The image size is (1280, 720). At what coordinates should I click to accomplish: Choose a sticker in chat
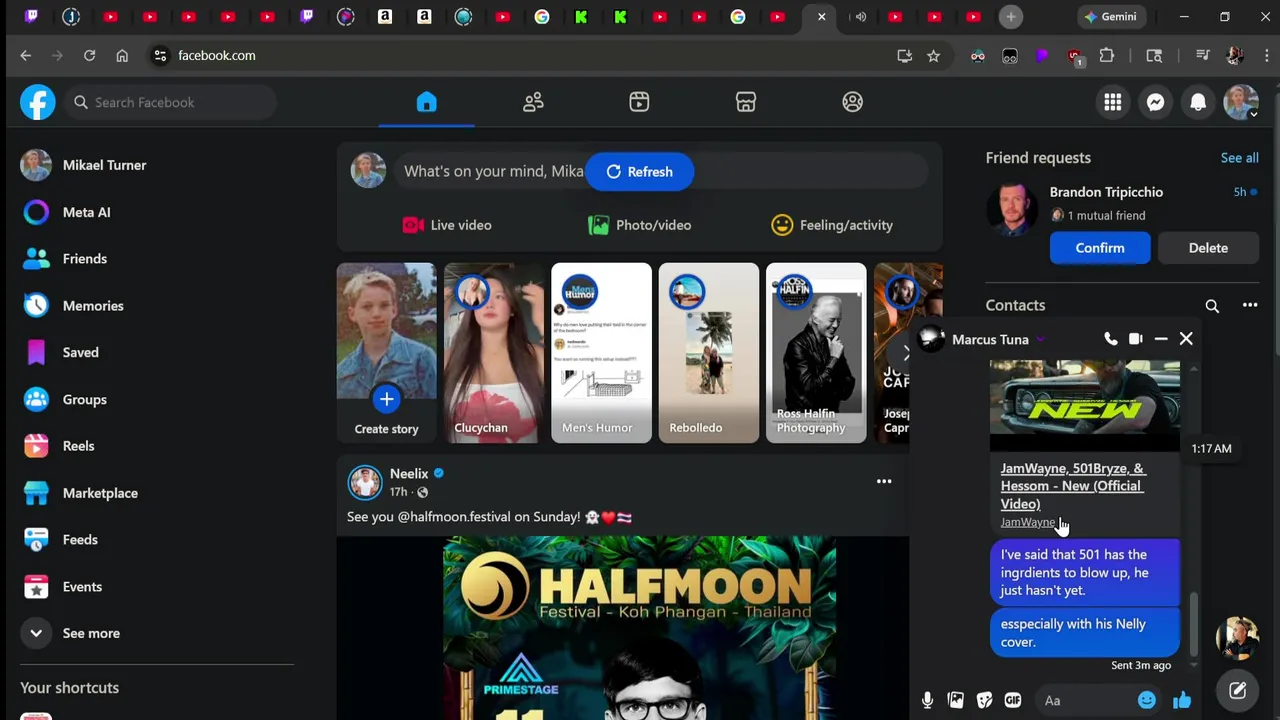[x=985, y=701]
